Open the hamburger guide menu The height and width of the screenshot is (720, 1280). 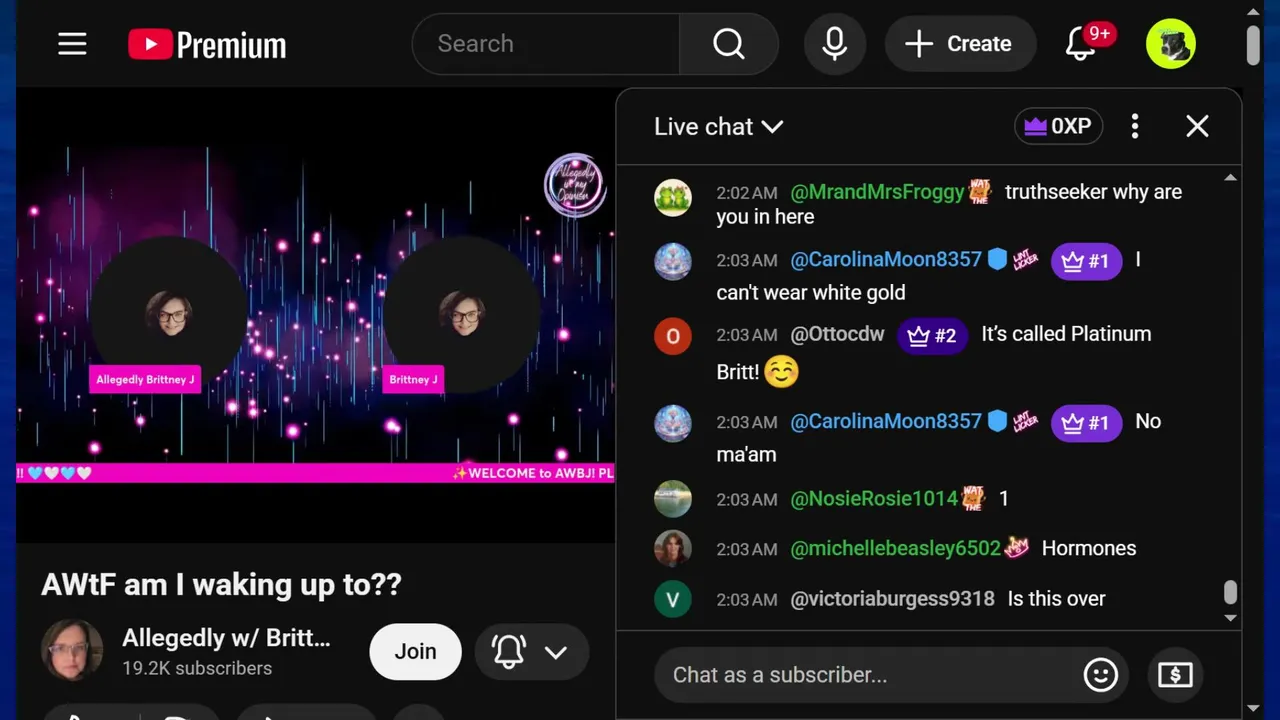[72, 44]
